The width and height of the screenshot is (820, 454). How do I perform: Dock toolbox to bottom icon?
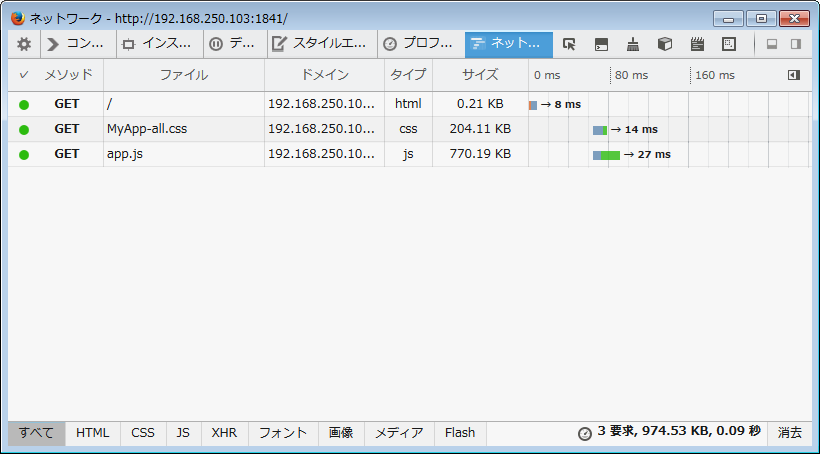pyautogui.click(x=772, y=44)
